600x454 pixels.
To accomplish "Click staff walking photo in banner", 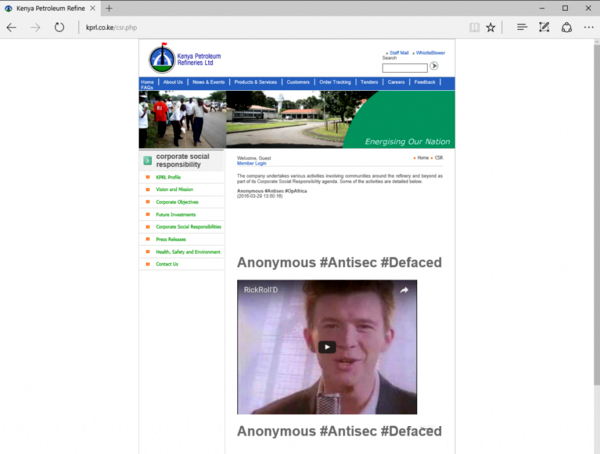I will point(182,119).
